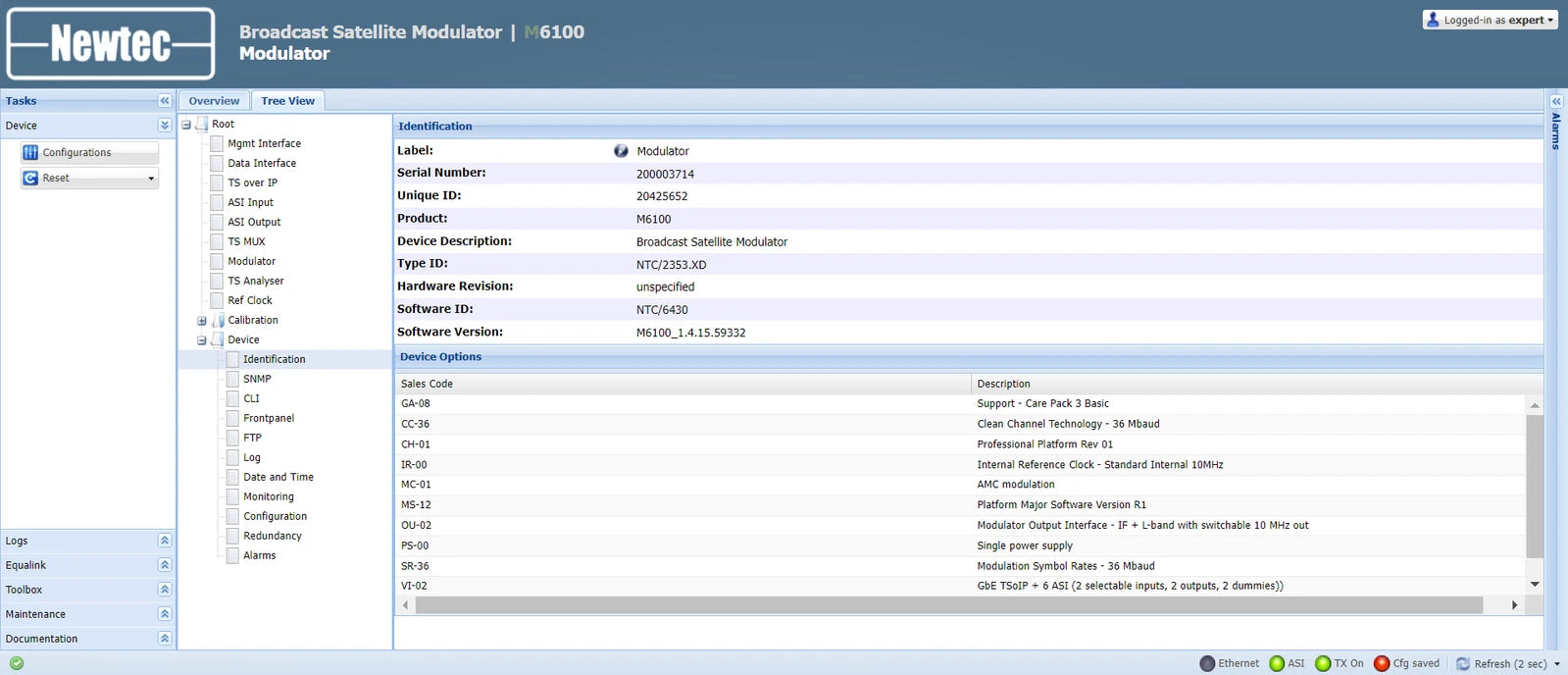Image resolution: width=1568 pixels, height=675 pixels.
Task: Select TS over IP tree item
Action: click(253, 182)
